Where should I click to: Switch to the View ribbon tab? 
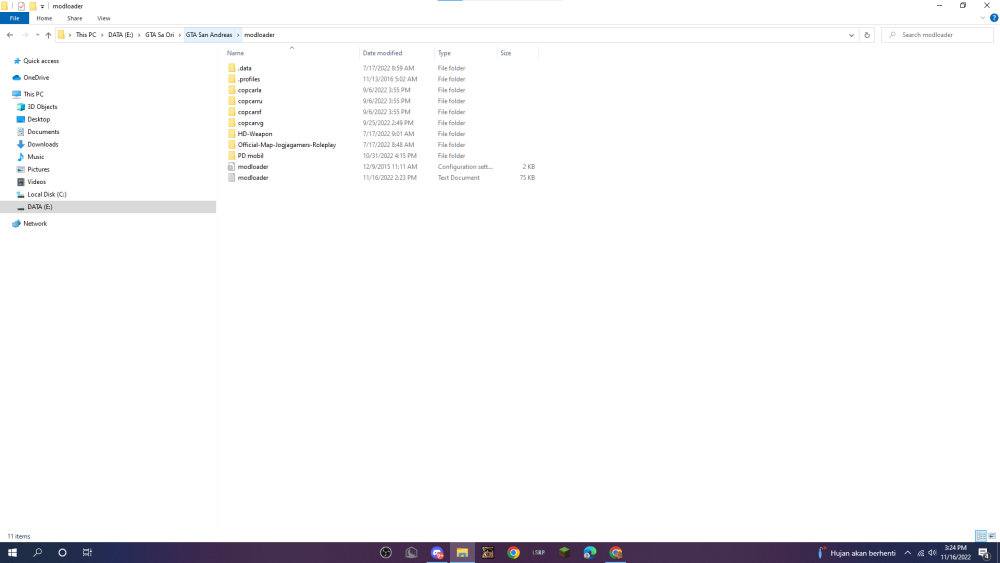point(104,18)
